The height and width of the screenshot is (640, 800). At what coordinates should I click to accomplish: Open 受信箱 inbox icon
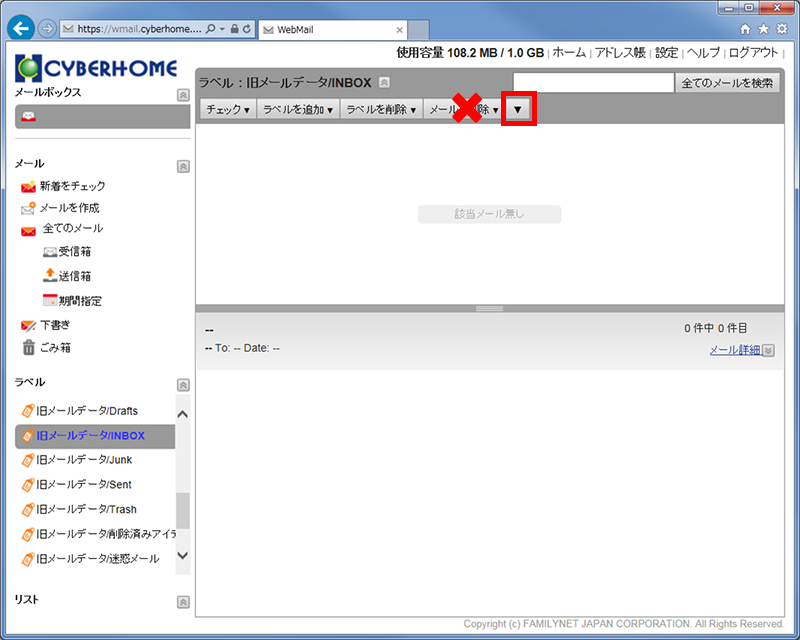click(x=50, y=252)
